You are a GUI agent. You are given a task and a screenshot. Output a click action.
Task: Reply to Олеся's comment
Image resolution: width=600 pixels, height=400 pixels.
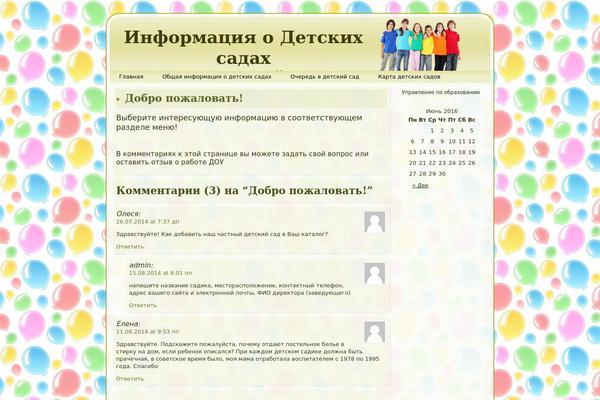(x=130, y=247)
